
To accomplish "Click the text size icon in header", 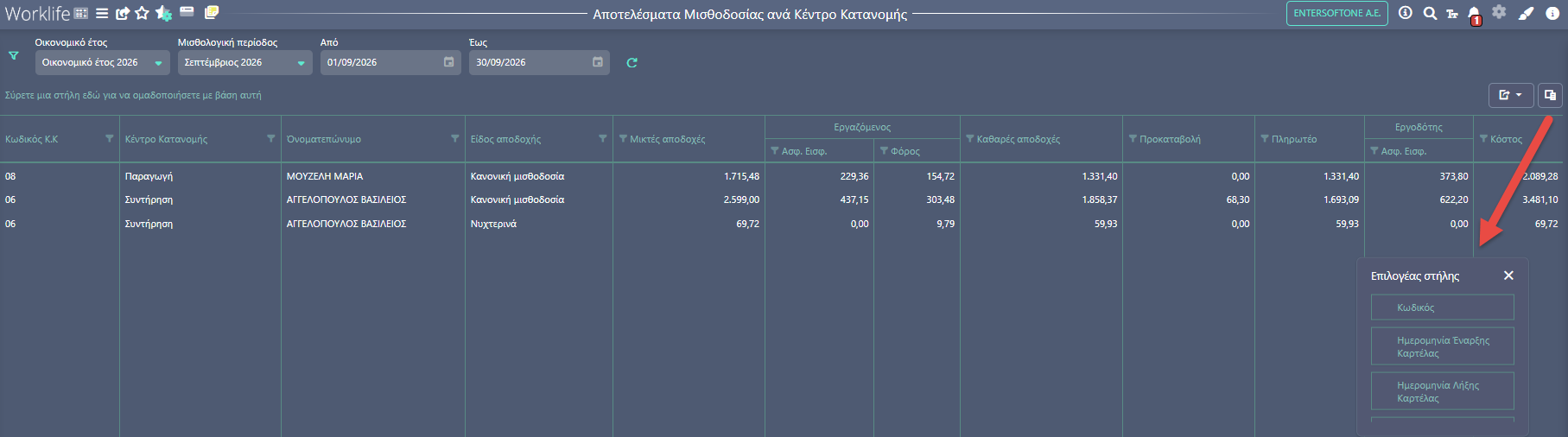I will pos(1451,14).
